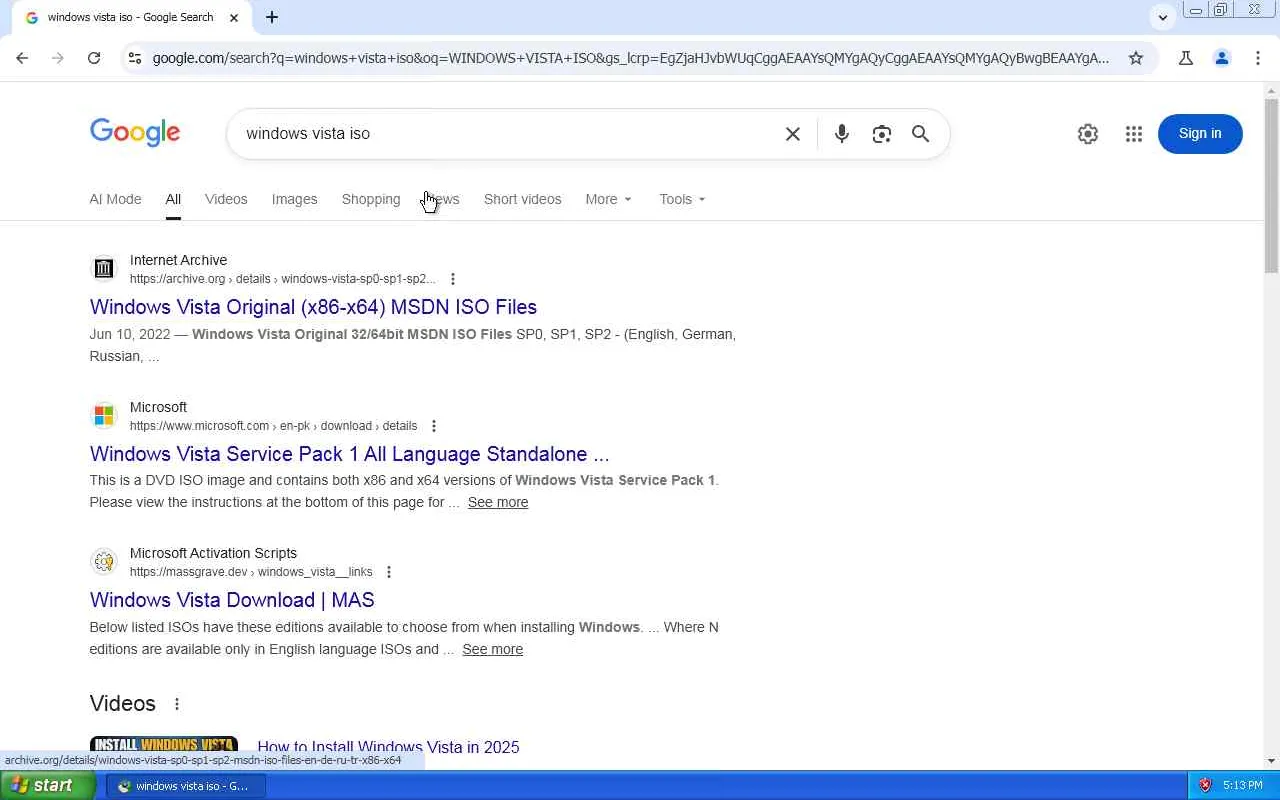Open Microsoft Activation Scripts result options menu

coord(389,572)
